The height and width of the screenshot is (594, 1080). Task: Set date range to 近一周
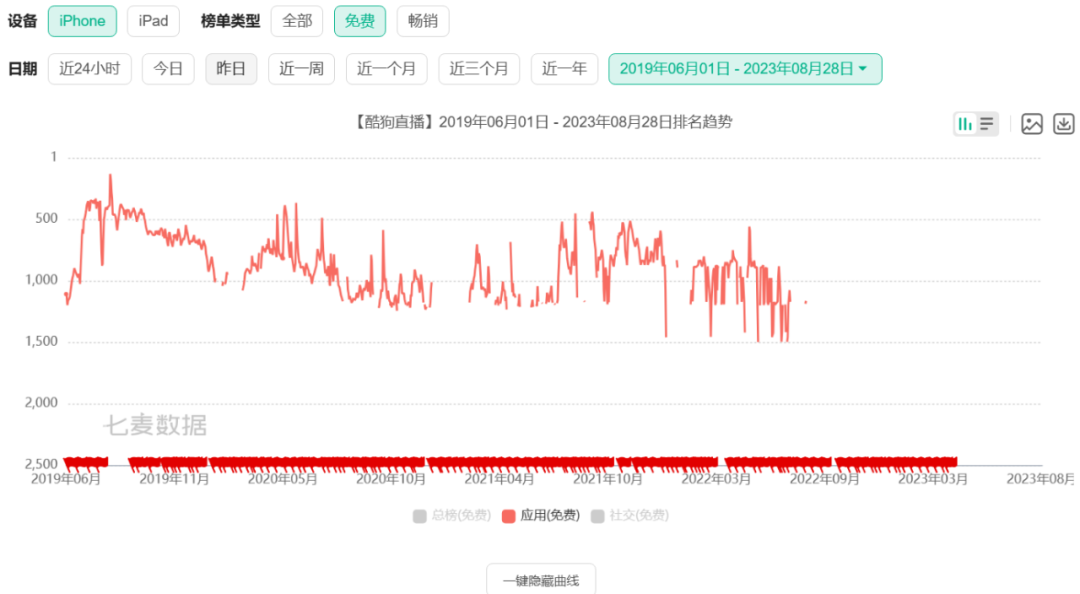click(x=301, y=69)
